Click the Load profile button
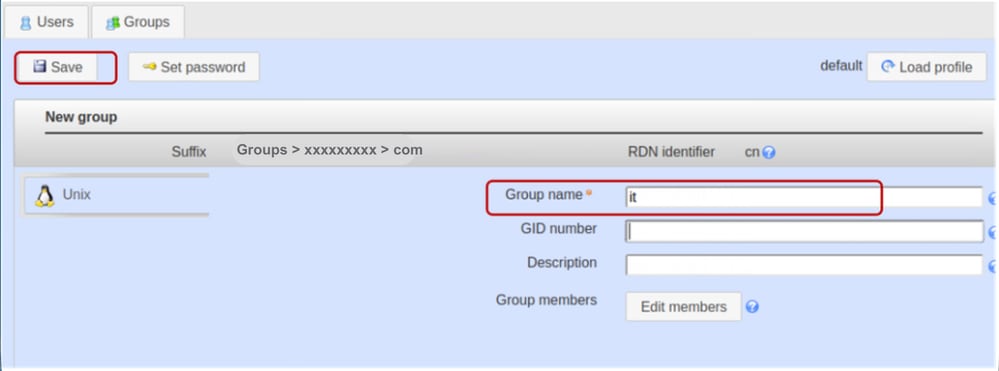 926,67
